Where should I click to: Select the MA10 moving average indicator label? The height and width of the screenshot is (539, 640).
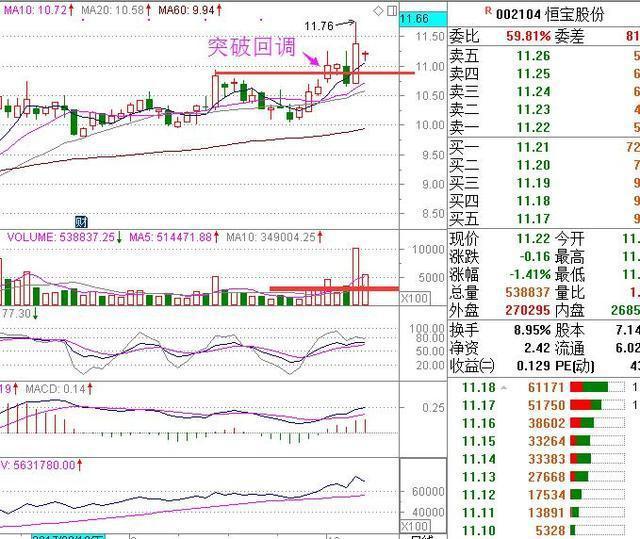click(34, 9)
